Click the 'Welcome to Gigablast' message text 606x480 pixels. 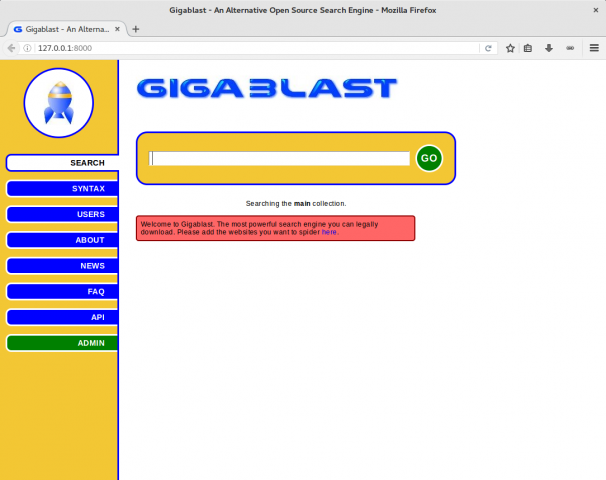pyautogui.click(x=259, y=228)
